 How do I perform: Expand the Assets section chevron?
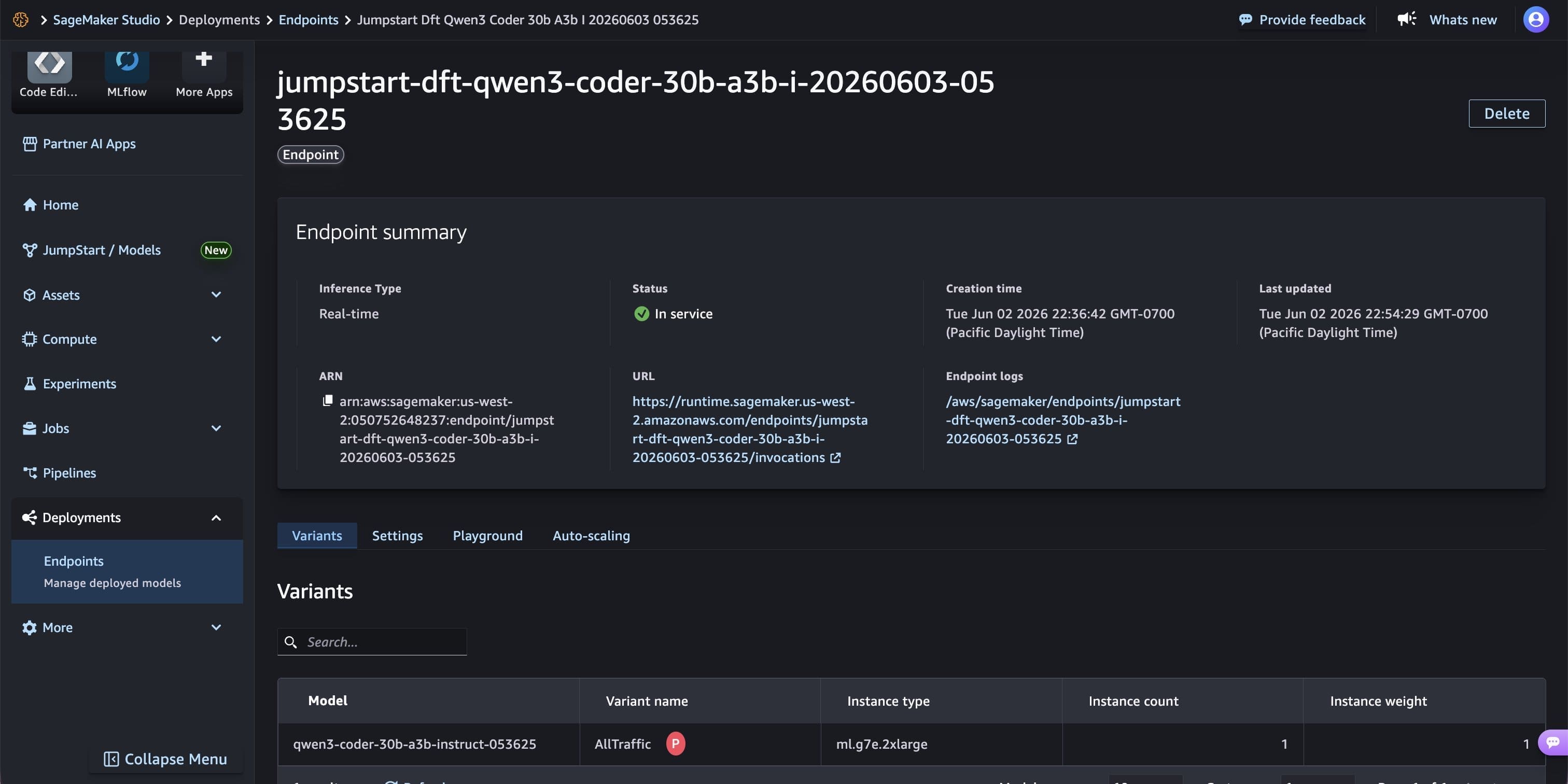point(216,295)
